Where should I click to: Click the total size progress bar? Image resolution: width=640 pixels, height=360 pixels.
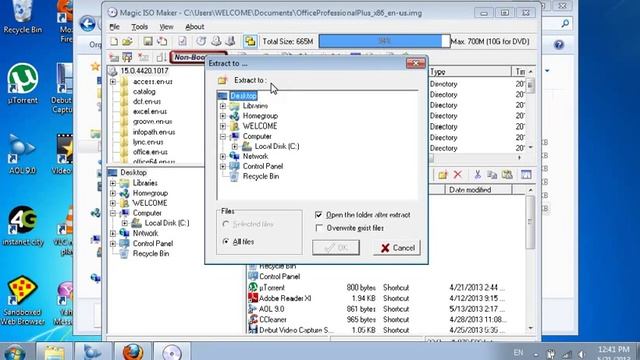pos(384,41)
